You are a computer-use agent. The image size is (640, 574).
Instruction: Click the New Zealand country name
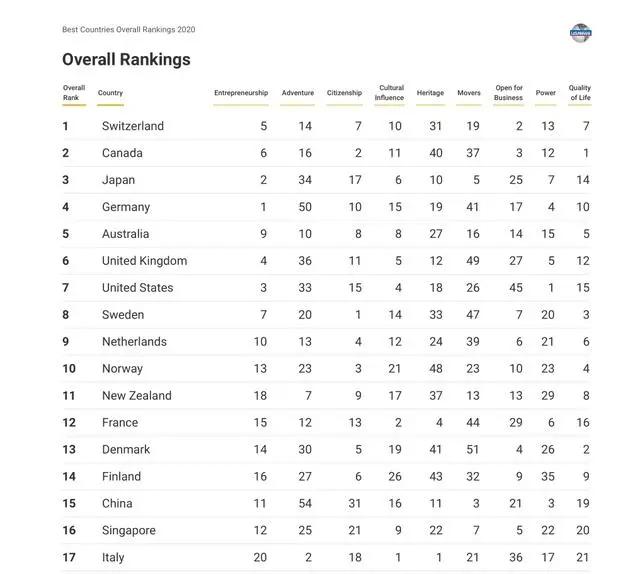[x=136, y=396]
